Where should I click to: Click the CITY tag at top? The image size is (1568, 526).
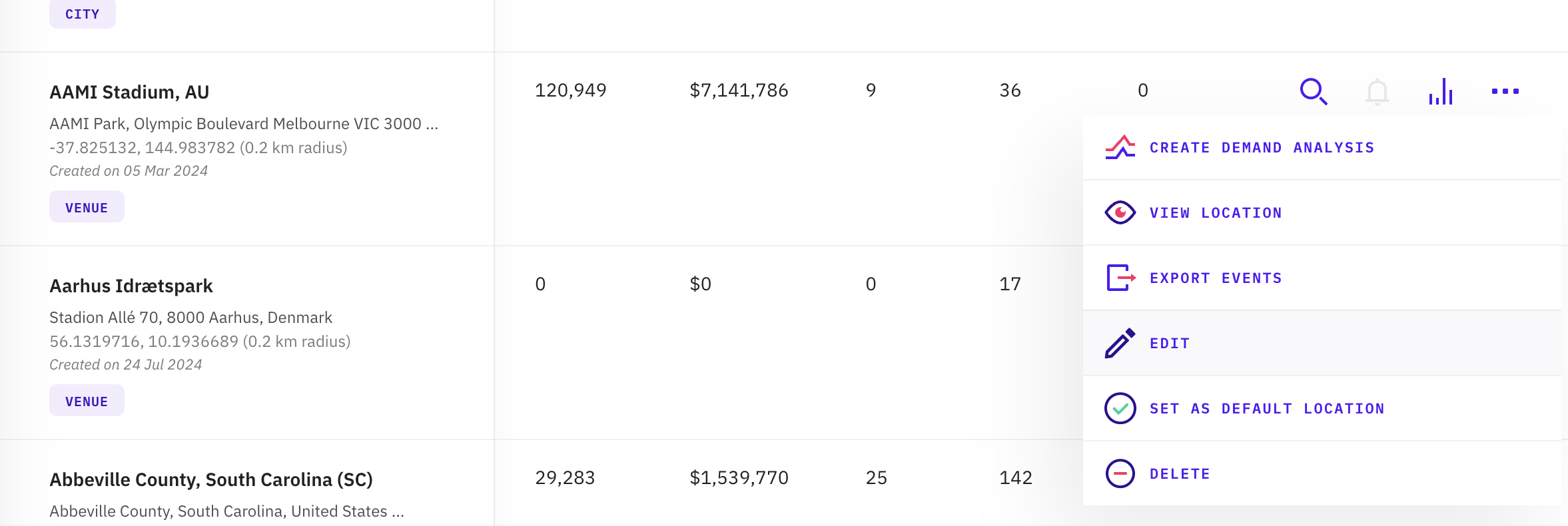click(x=82, y=14)
